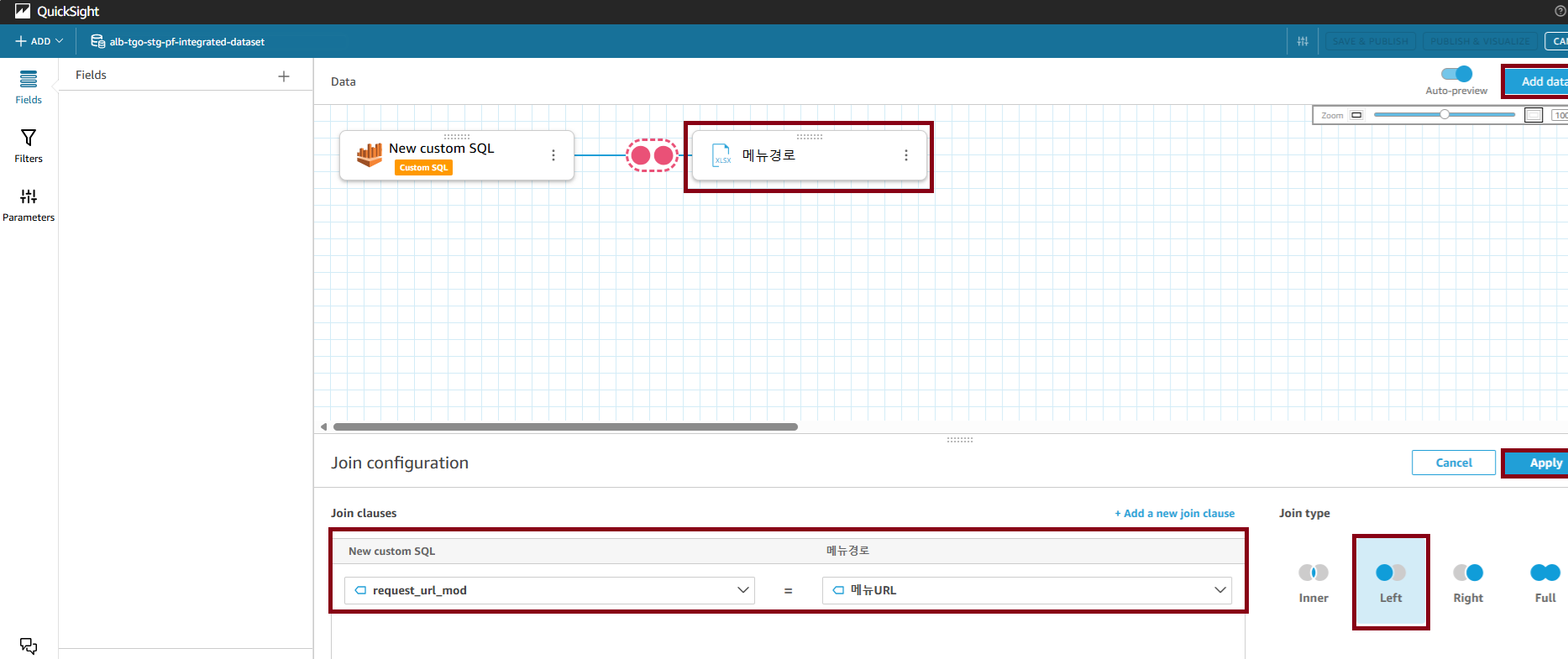Click the join circles between tables
1568x659 pixels.
tap(652, 155)
